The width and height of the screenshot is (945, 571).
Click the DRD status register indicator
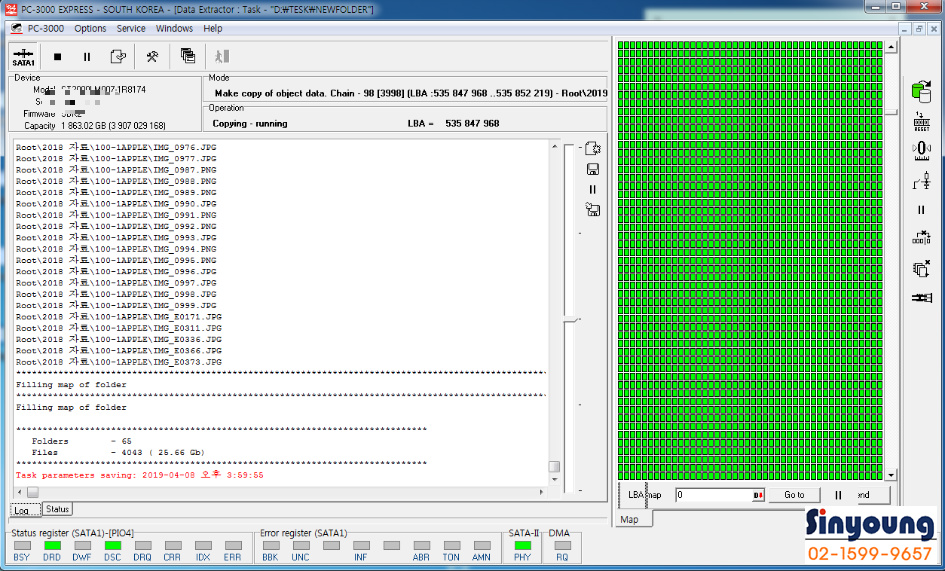pyautogui.click(x=52, y=546)
